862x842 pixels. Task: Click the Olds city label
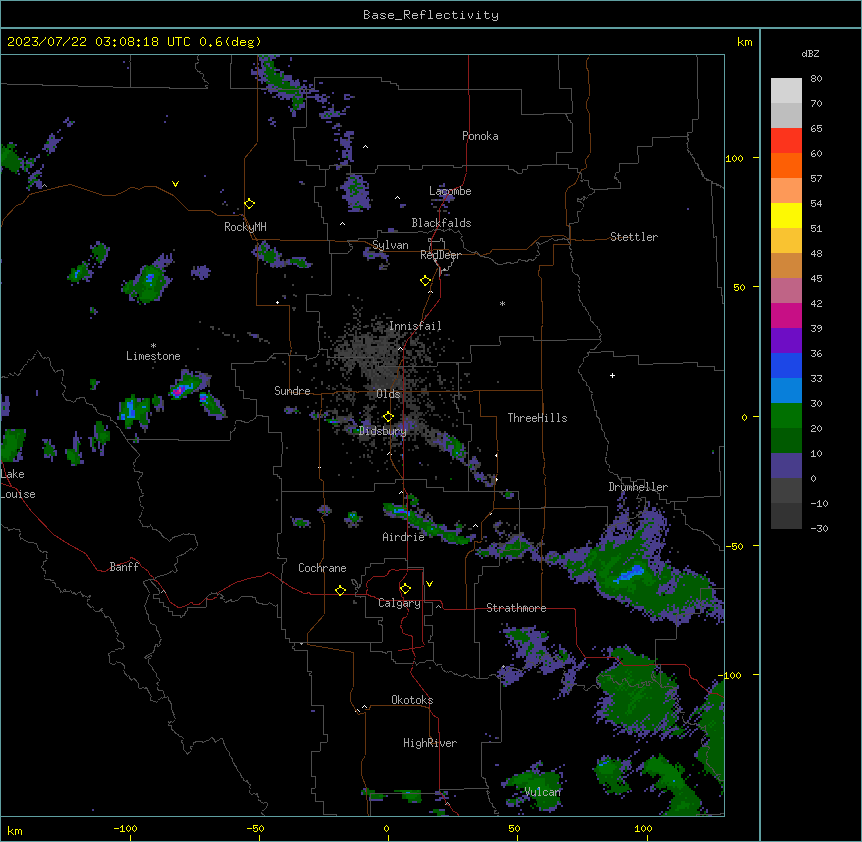coord(388,394)
